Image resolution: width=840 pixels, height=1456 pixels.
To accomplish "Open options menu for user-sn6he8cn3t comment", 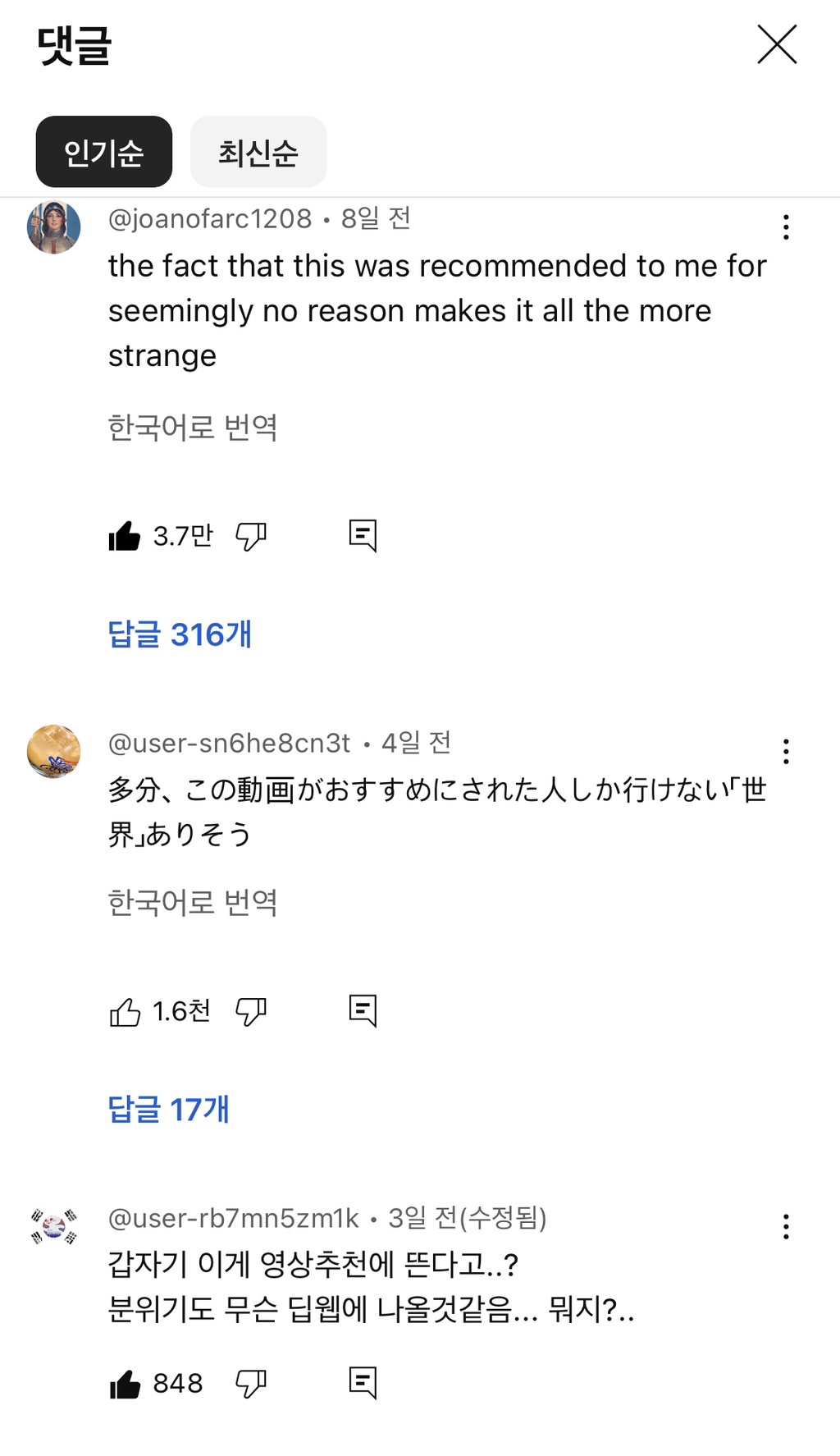I will point(786,752).
